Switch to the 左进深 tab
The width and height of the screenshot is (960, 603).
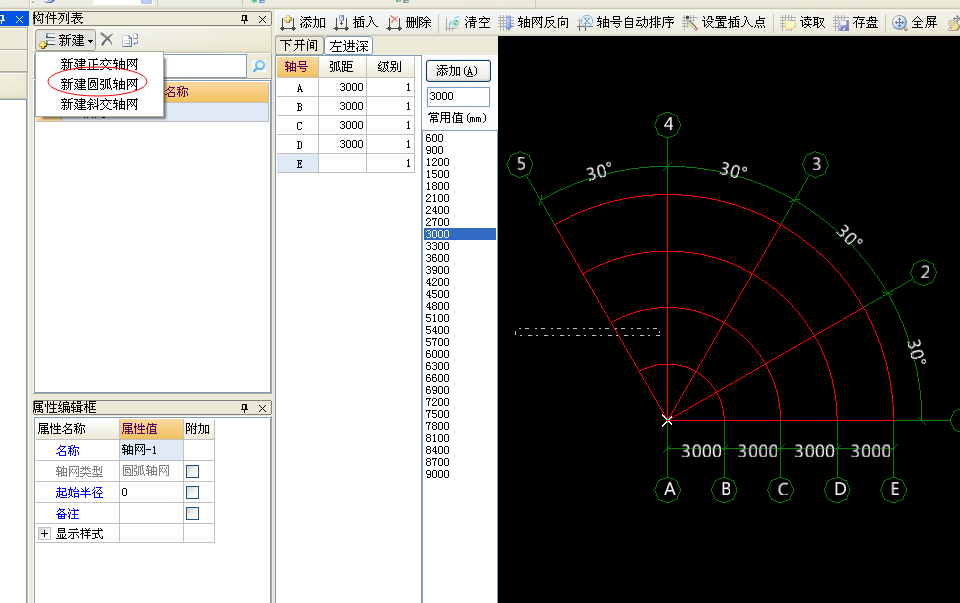click(x=349, y=46)
